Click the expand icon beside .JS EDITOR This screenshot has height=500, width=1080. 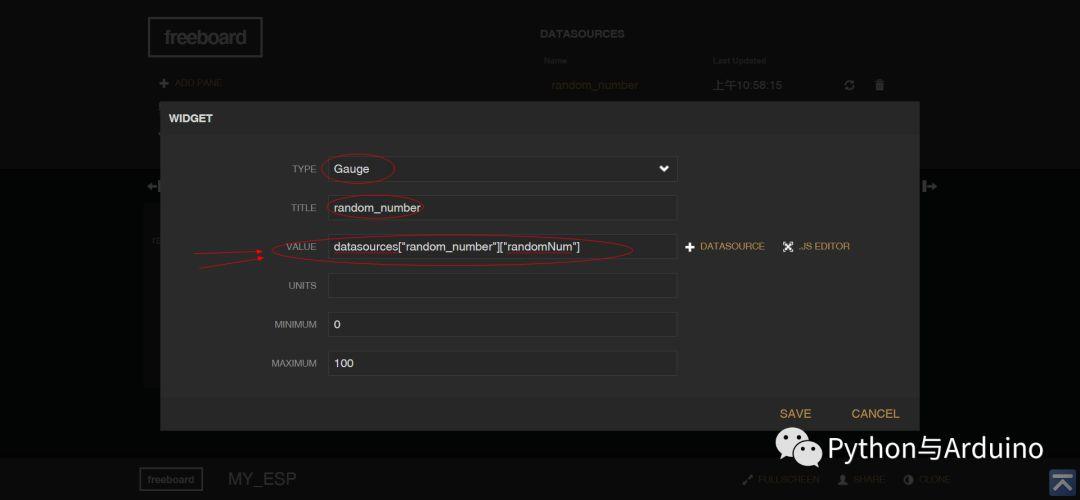click(788, 247)
